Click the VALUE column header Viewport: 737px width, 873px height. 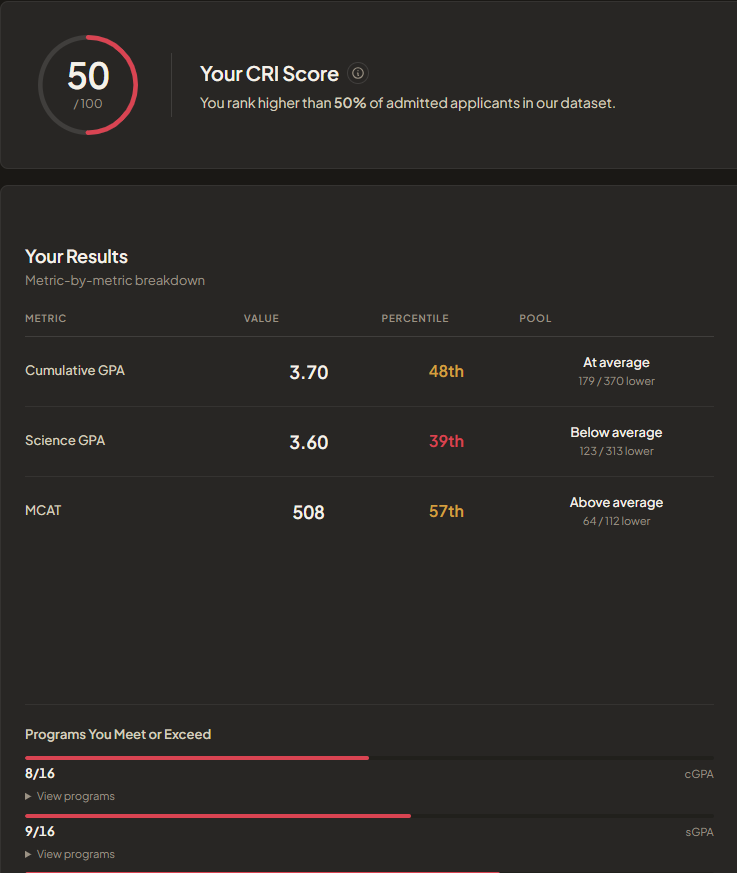pyautogui.click(x=261, y=318)
